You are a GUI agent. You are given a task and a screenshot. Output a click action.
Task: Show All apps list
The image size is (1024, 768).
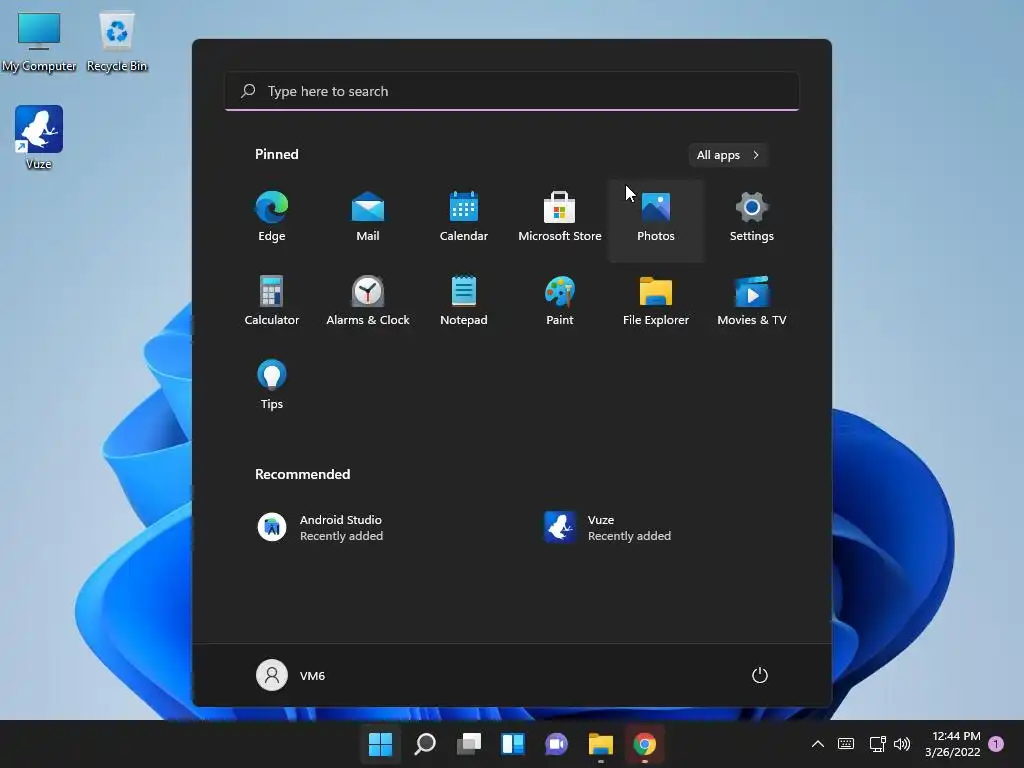(728, 155)
